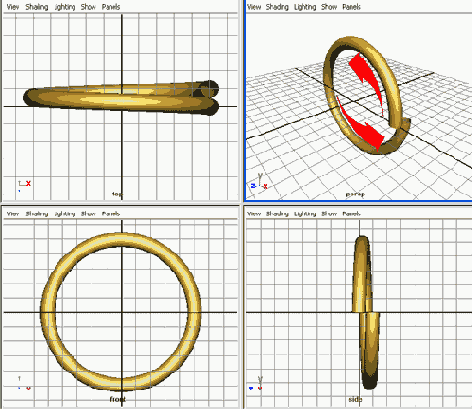Click the 'side' view name label

click(355, 399)
